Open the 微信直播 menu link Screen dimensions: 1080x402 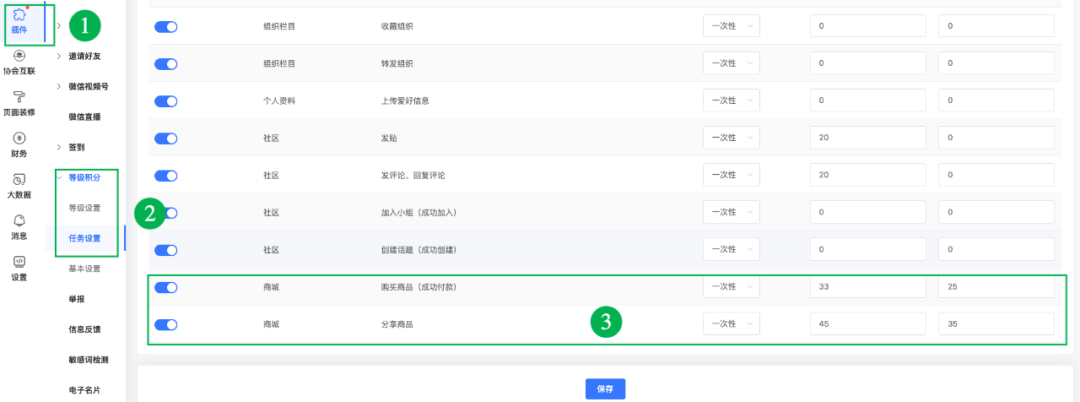[x=84, y=117]
